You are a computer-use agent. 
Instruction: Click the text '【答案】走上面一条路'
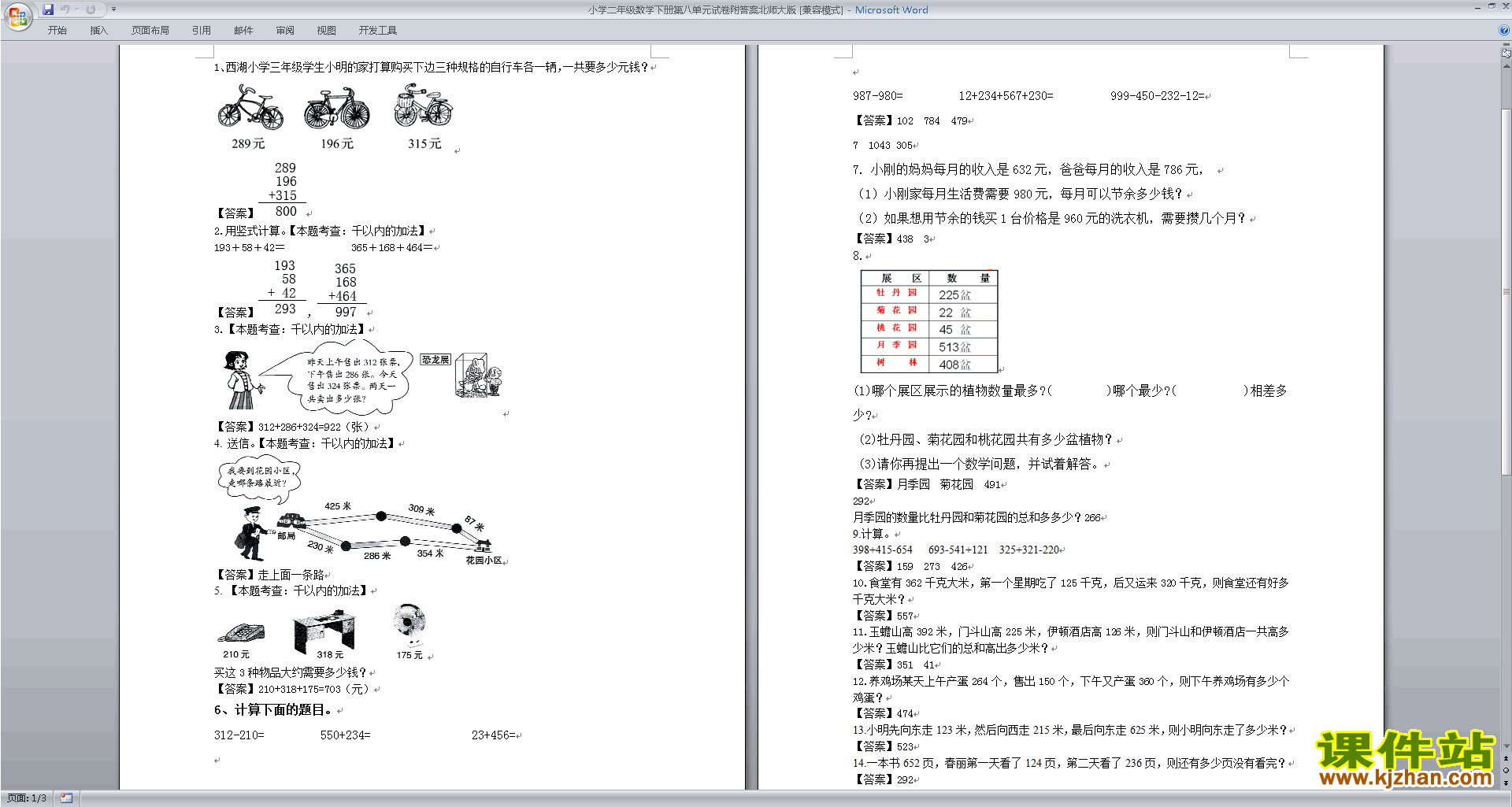[x=270, y=576]
